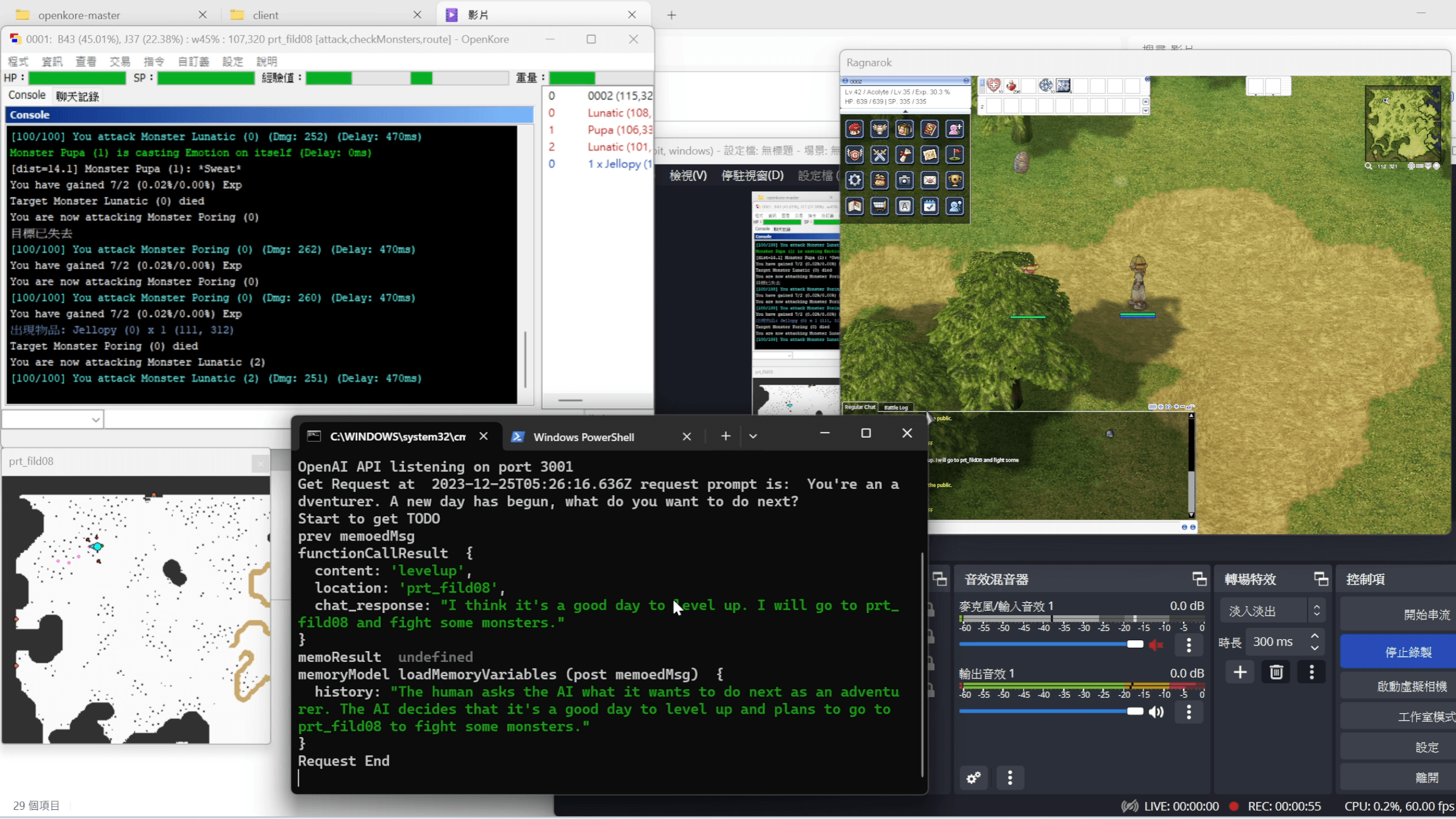Open the blue friend search icon
Screen dimensions: 1456x819
coord(955,206)
